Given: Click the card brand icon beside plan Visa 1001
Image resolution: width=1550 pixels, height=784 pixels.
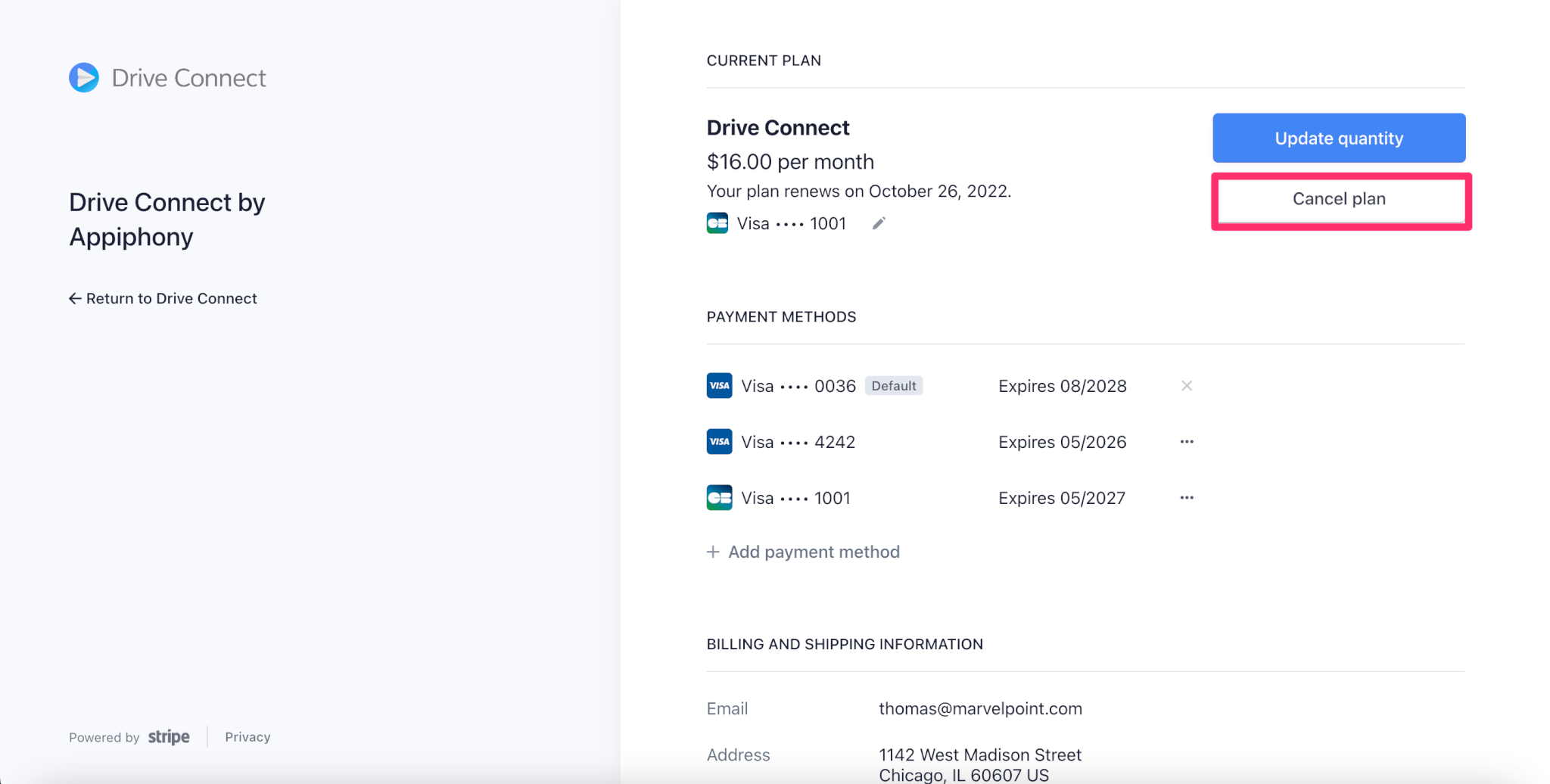Looking at the screenshot, I should click(x=717, y=223).
